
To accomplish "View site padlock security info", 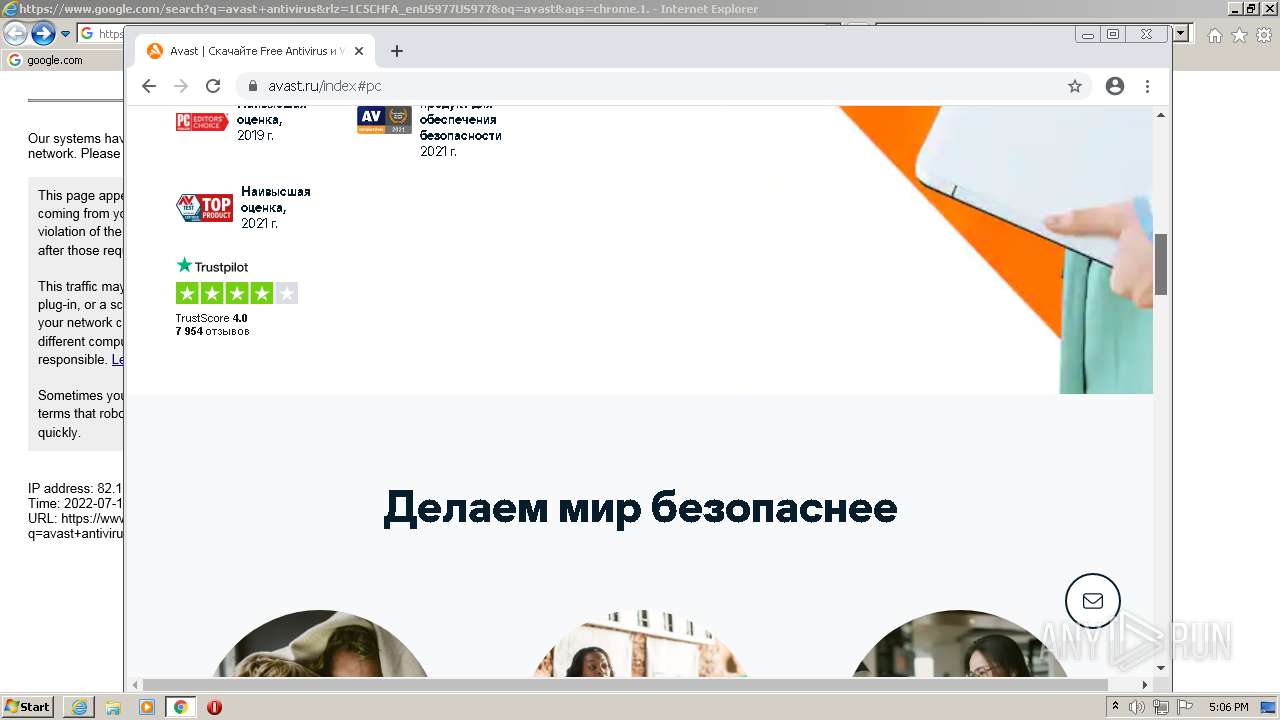I will [252, 86].
